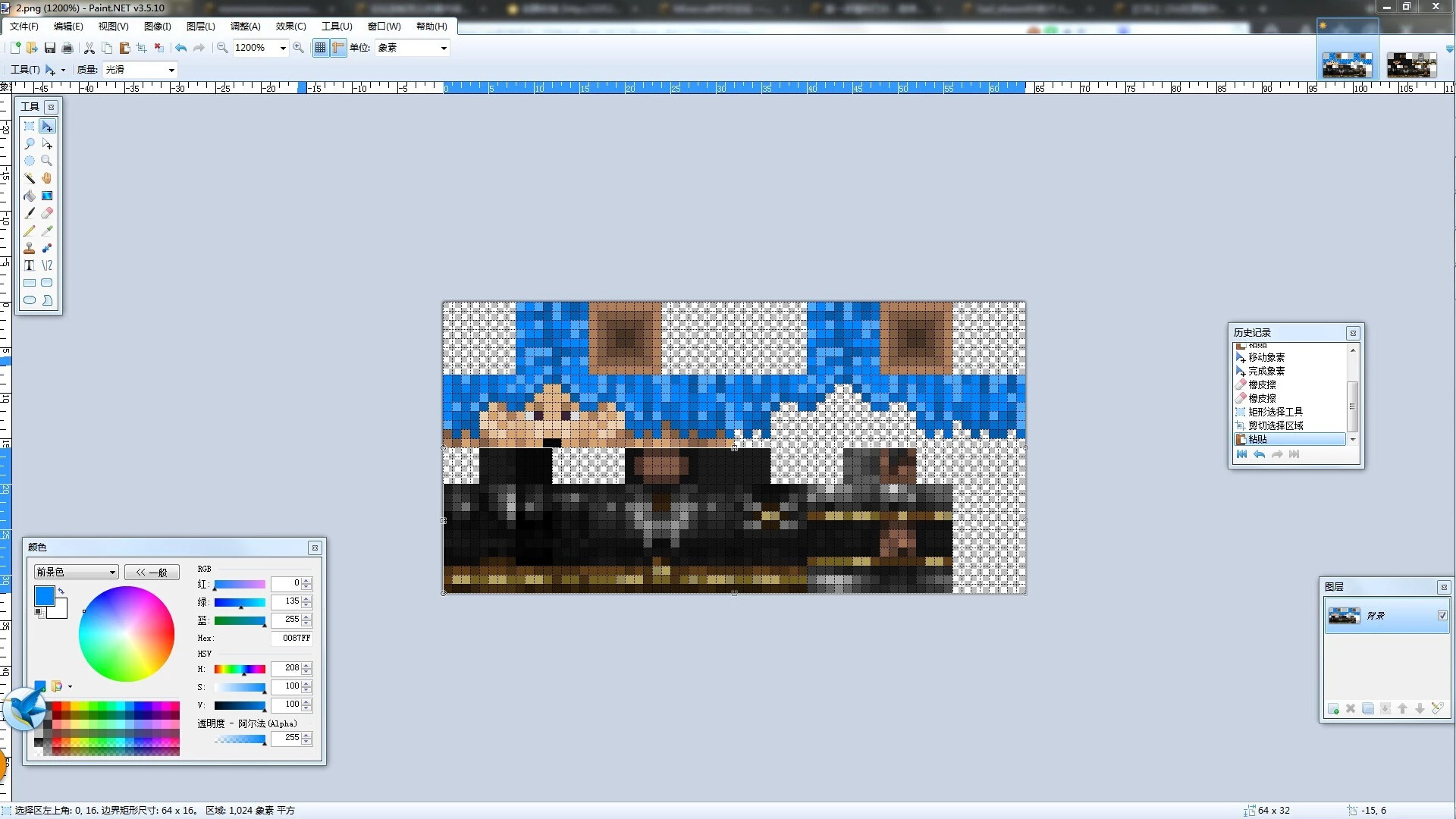Select the Eraser tool
The image size is (1456, 819).
(47, 213)
